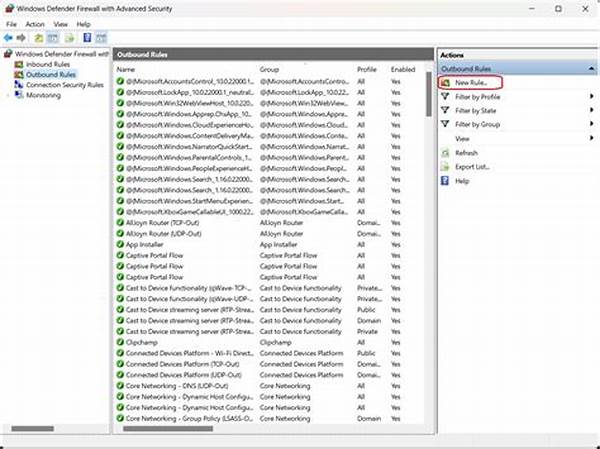Open the Action menu
The width and height of the screenshot is (600, 449).
35,24
